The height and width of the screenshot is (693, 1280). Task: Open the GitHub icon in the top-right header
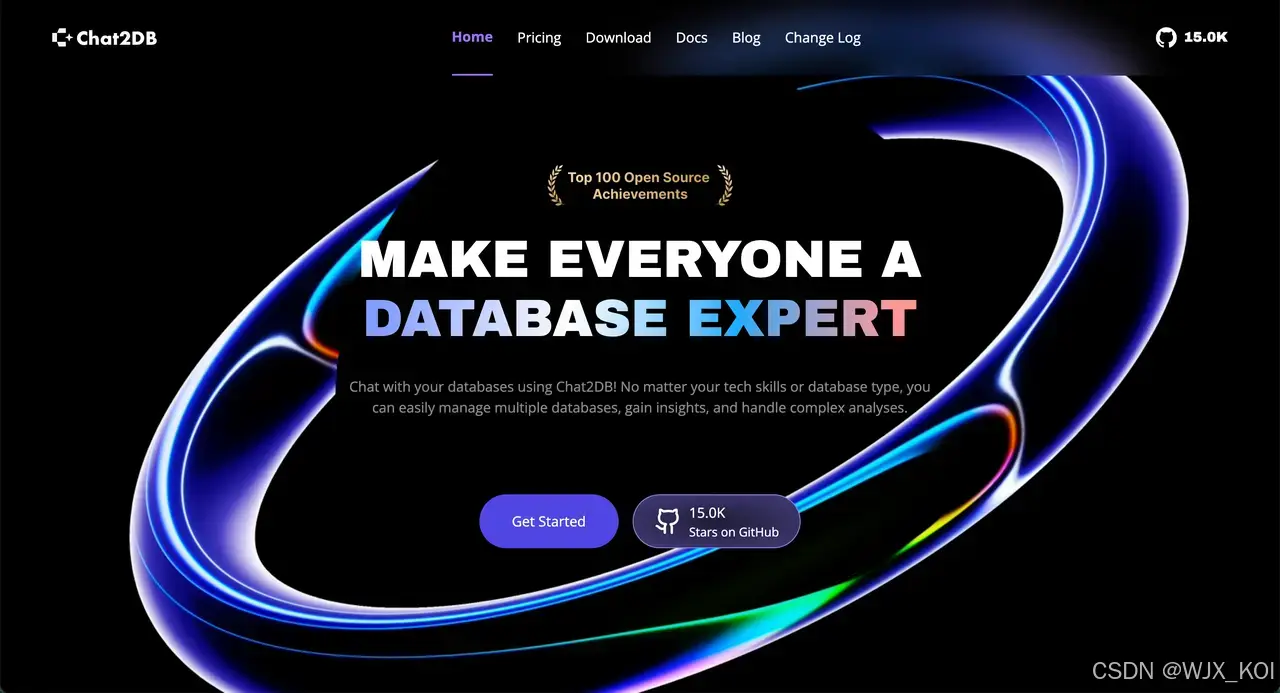(1166, 38)
